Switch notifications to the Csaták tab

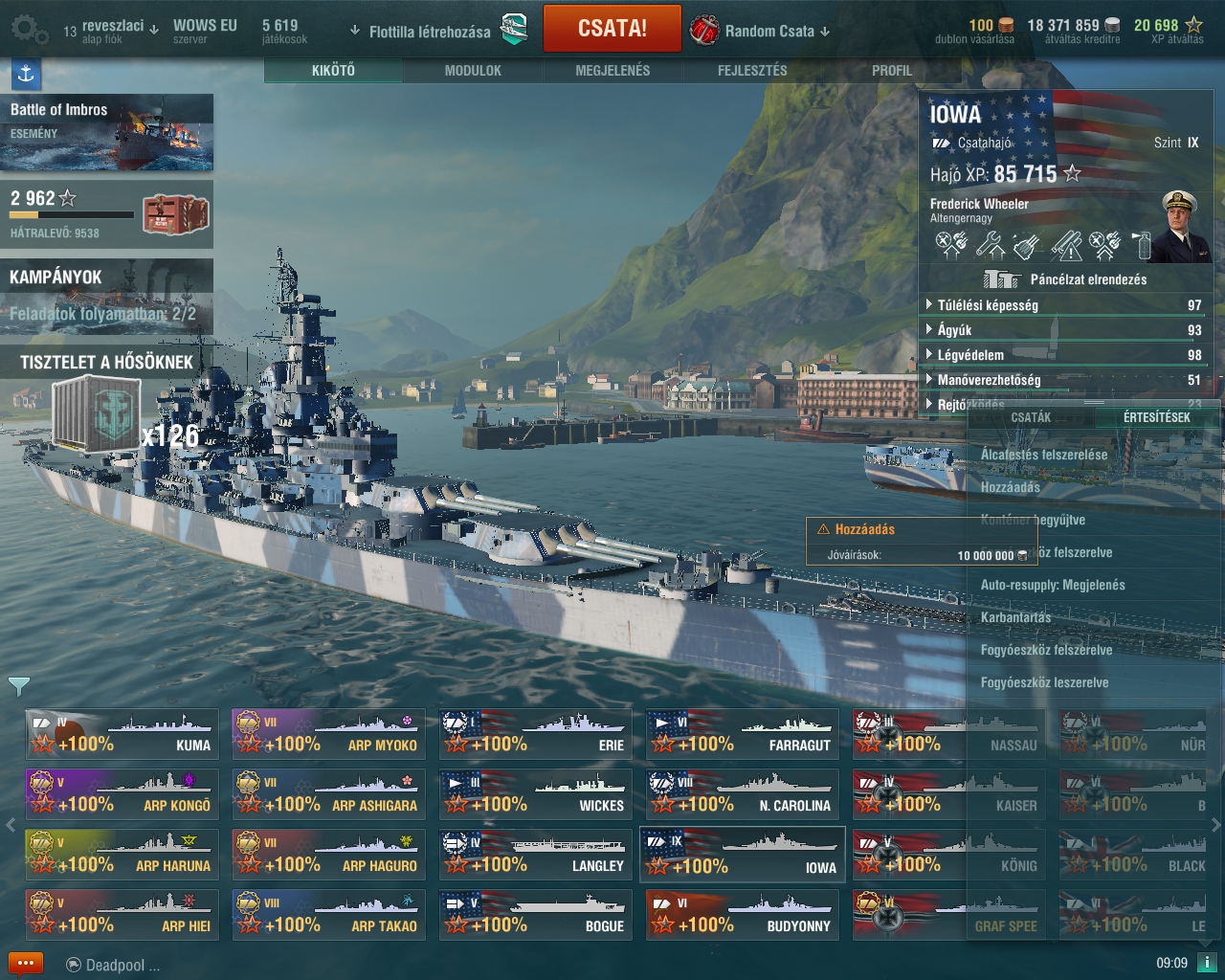pos(1031,417)
